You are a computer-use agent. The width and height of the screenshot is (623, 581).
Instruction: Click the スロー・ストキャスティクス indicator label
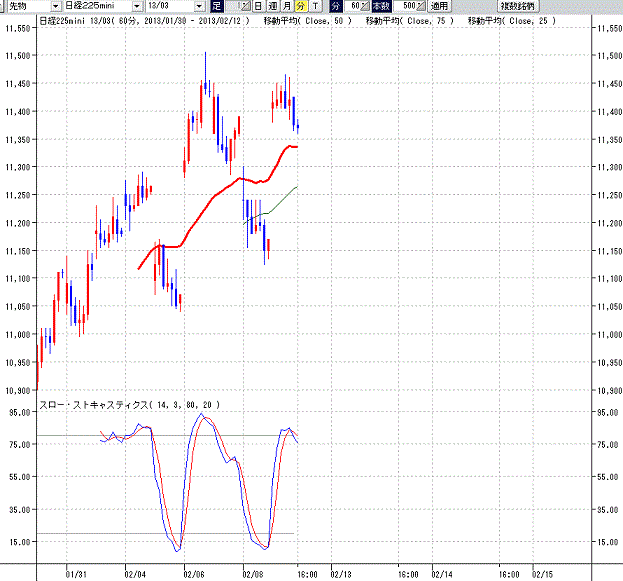tap(129, 405)
